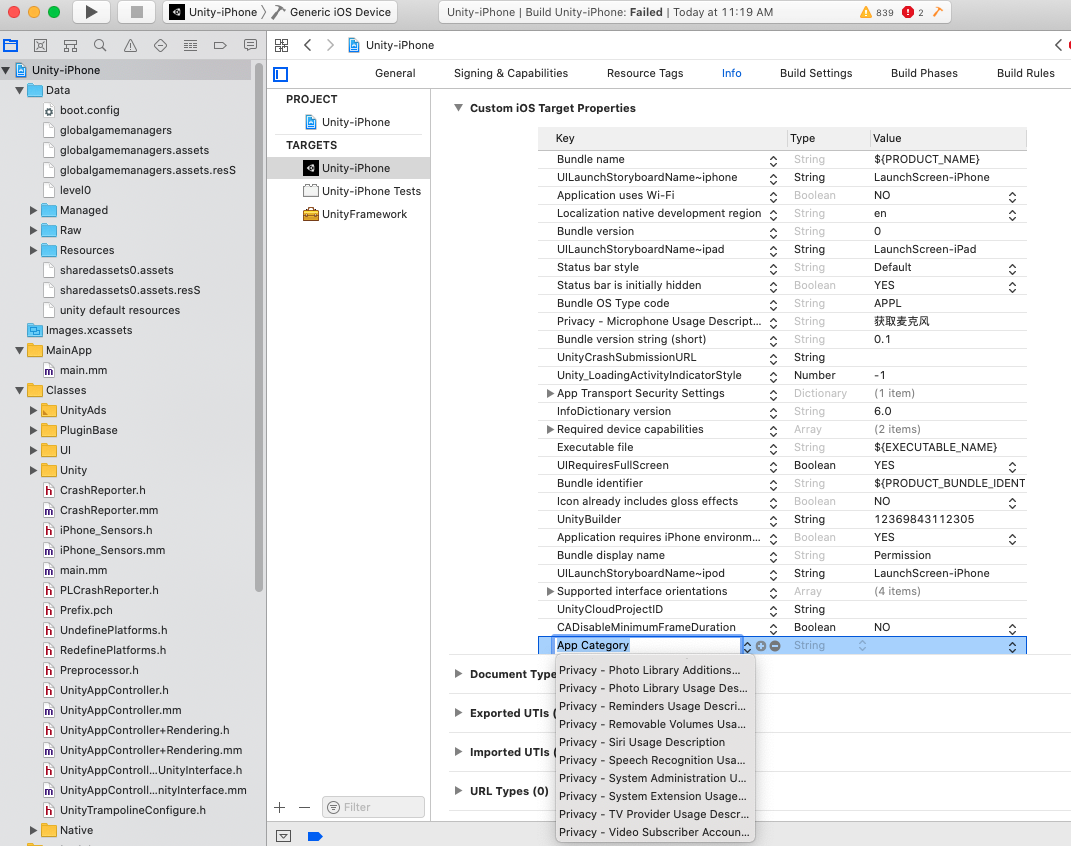1071x846 pixels.
Task: Toggle the debug area visibility
Action: click(283, 836)
